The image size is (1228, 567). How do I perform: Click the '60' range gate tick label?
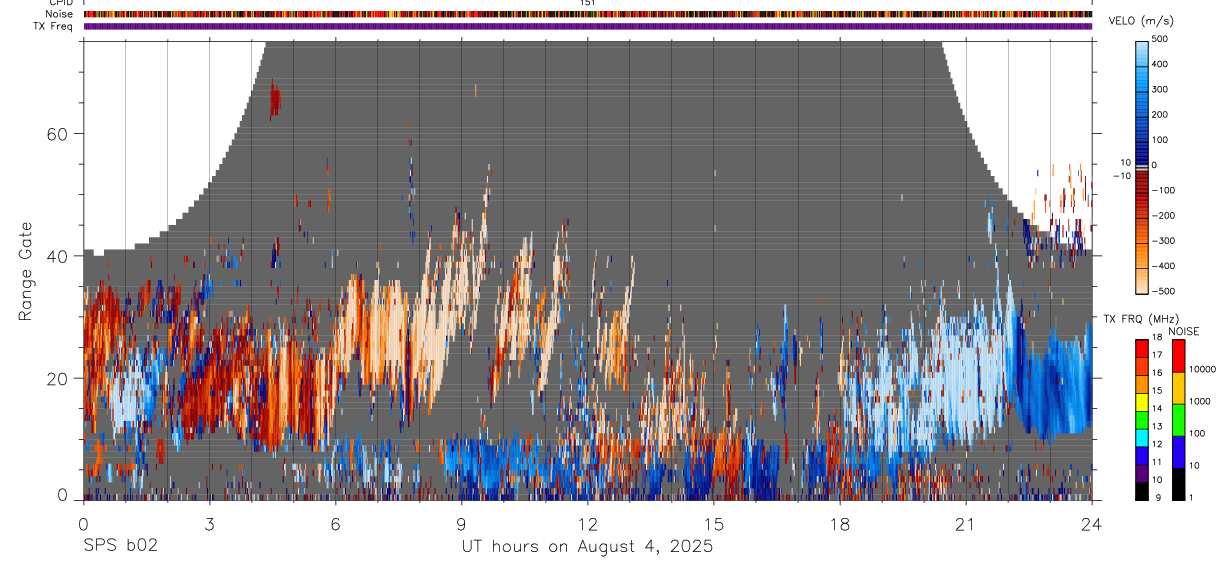click(x=56, y=133)
